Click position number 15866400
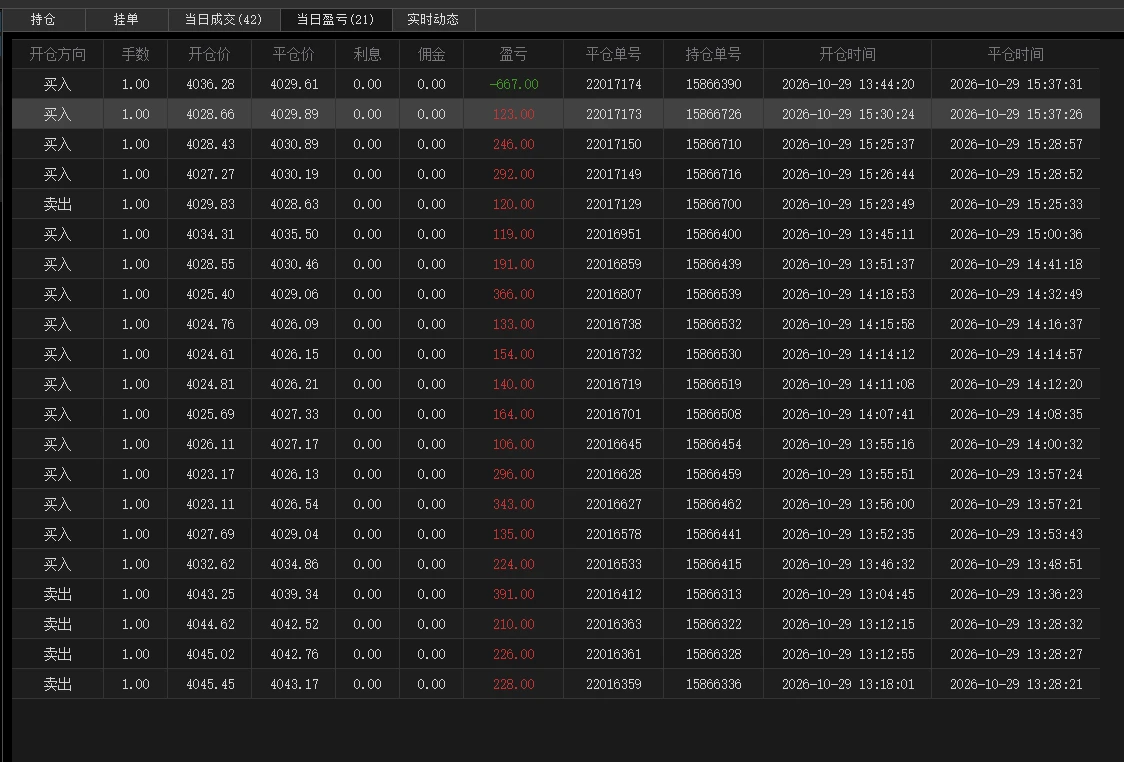1124x762 pixels. pyautogui.click(x=713, y=234)
